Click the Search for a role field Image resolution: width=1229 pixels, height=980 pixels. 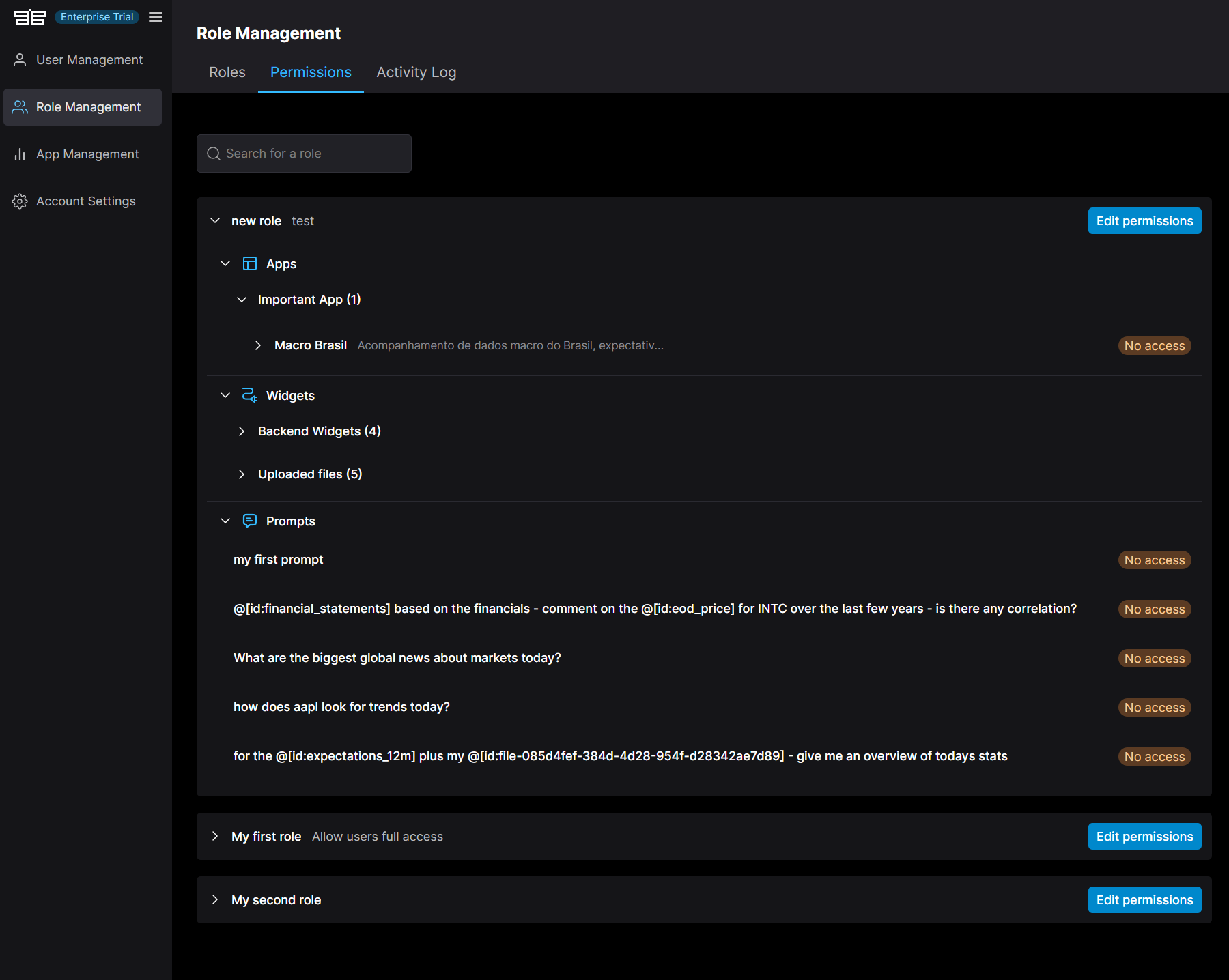tap(304, 154)
